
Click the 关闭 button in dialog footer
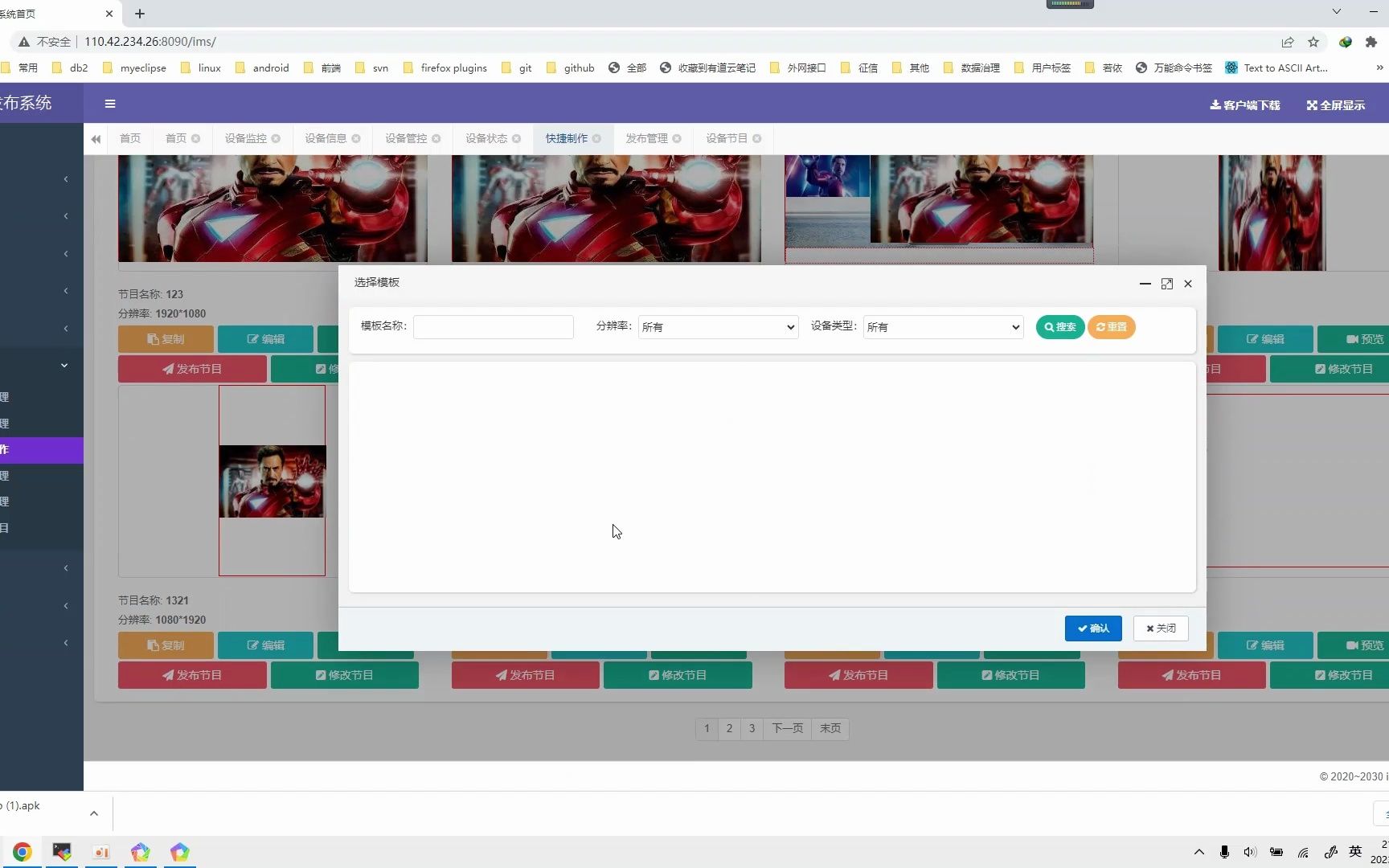pos(1161,628)
